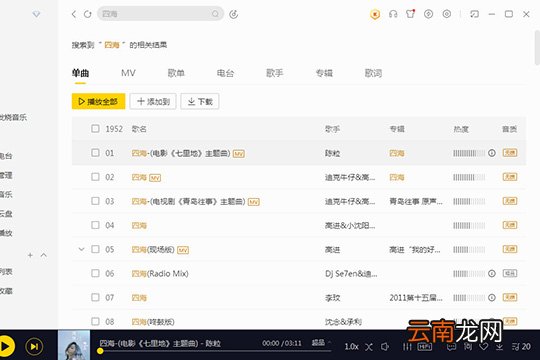
Task: Check the box for song 06 Radio Mix
Action: (95, 273)
